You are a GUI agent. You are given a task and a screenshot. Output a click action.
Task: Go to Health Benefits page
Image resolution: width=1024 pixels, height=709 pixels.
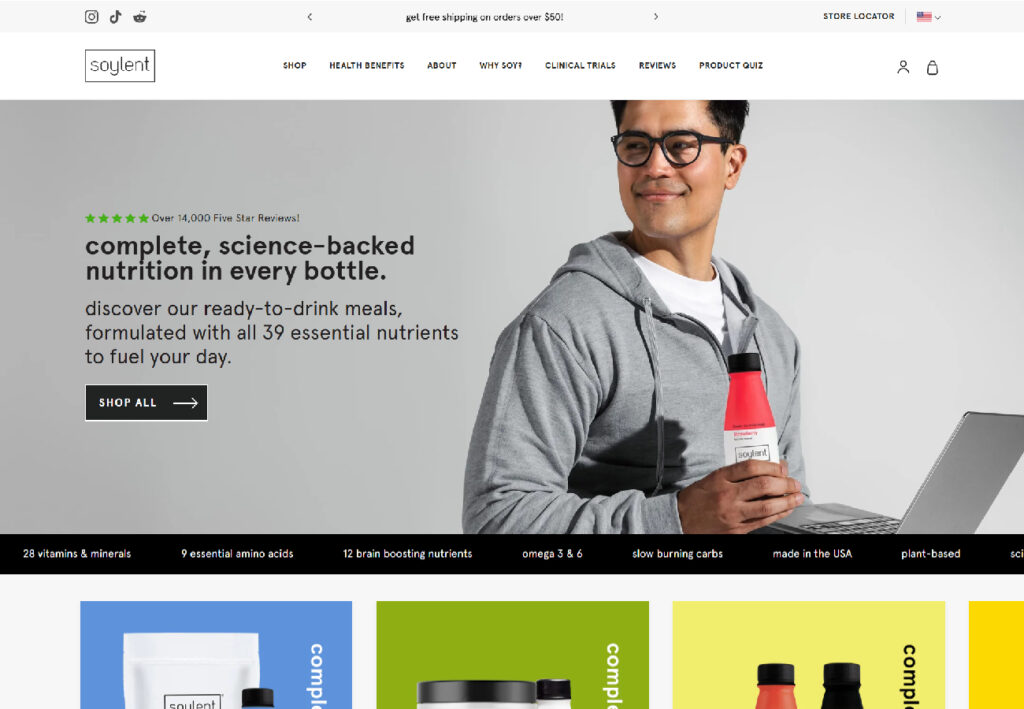coord(366,65)
